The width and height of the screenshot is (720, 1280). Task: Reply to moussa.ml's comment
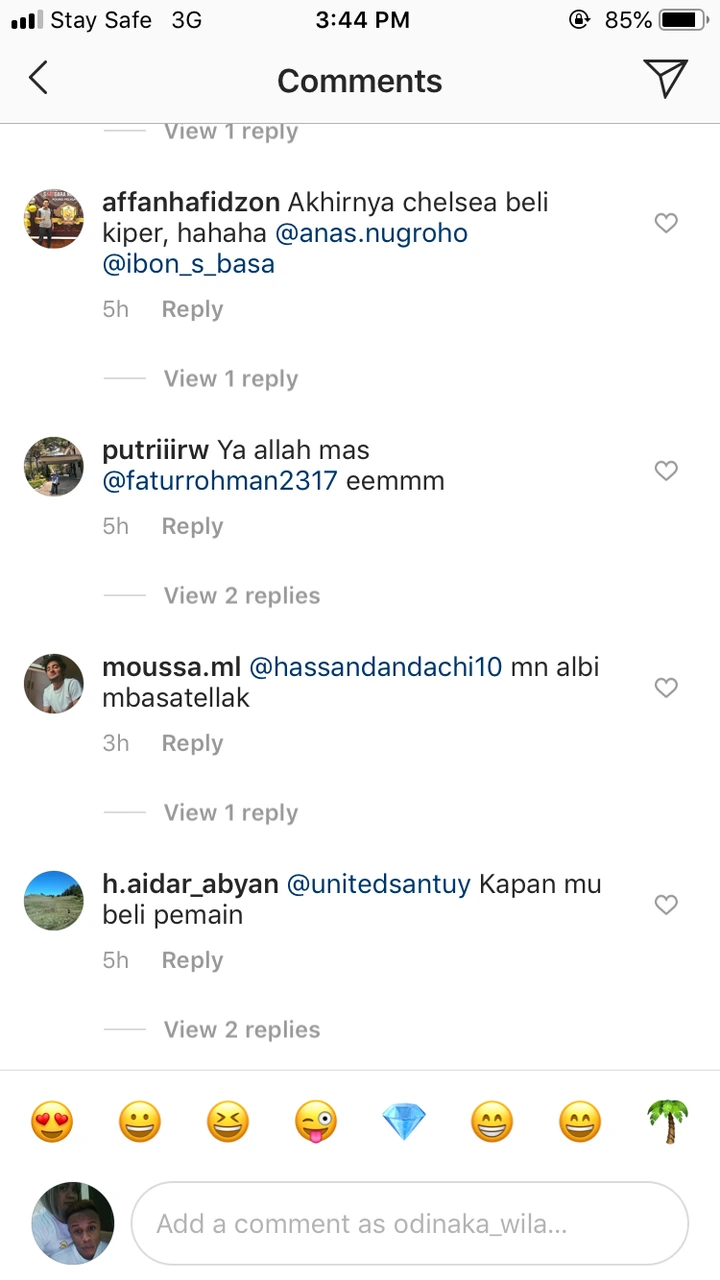tap(192, 743)
